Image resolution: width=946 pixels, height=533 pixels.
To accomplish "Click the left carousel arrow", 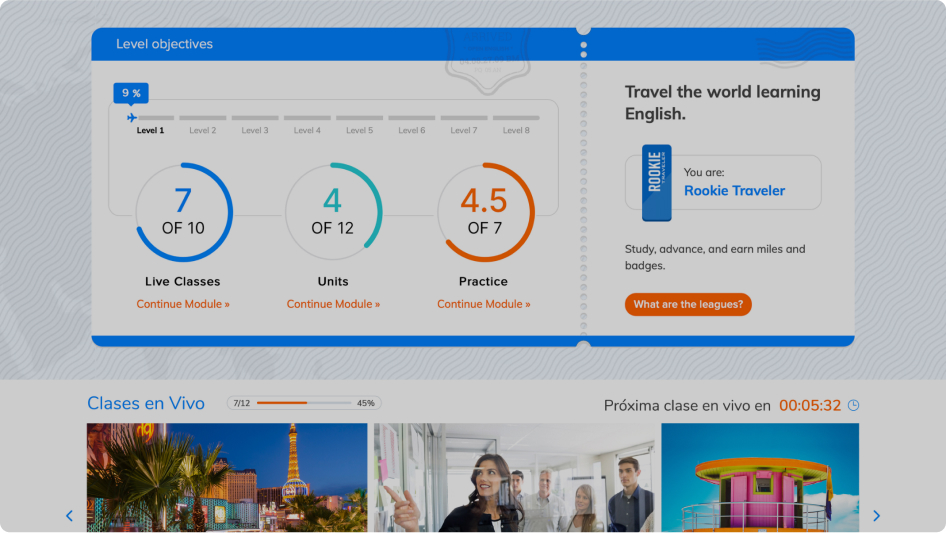I will [69, 516].
